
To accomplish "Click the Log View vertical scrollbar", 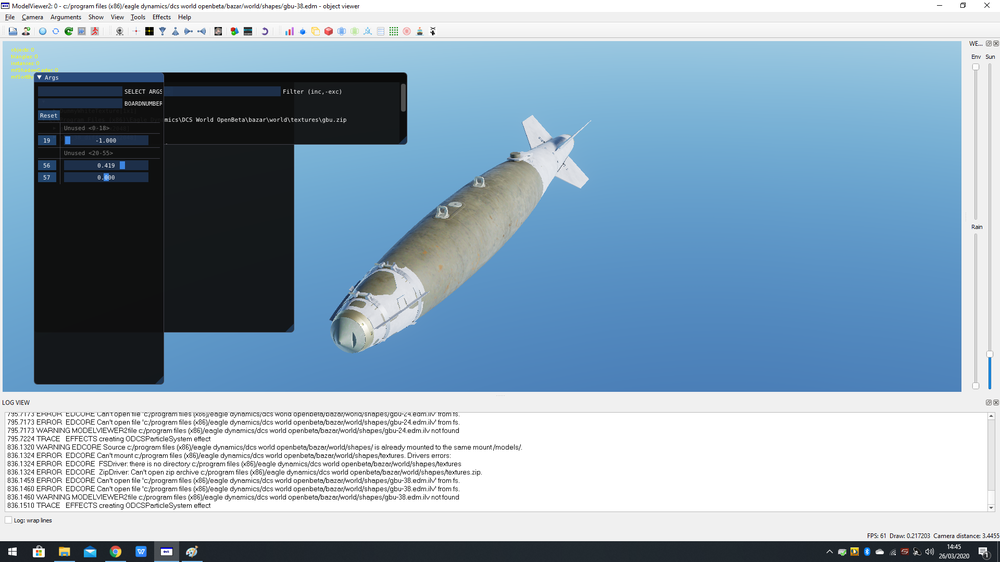I will coord(991,462).
